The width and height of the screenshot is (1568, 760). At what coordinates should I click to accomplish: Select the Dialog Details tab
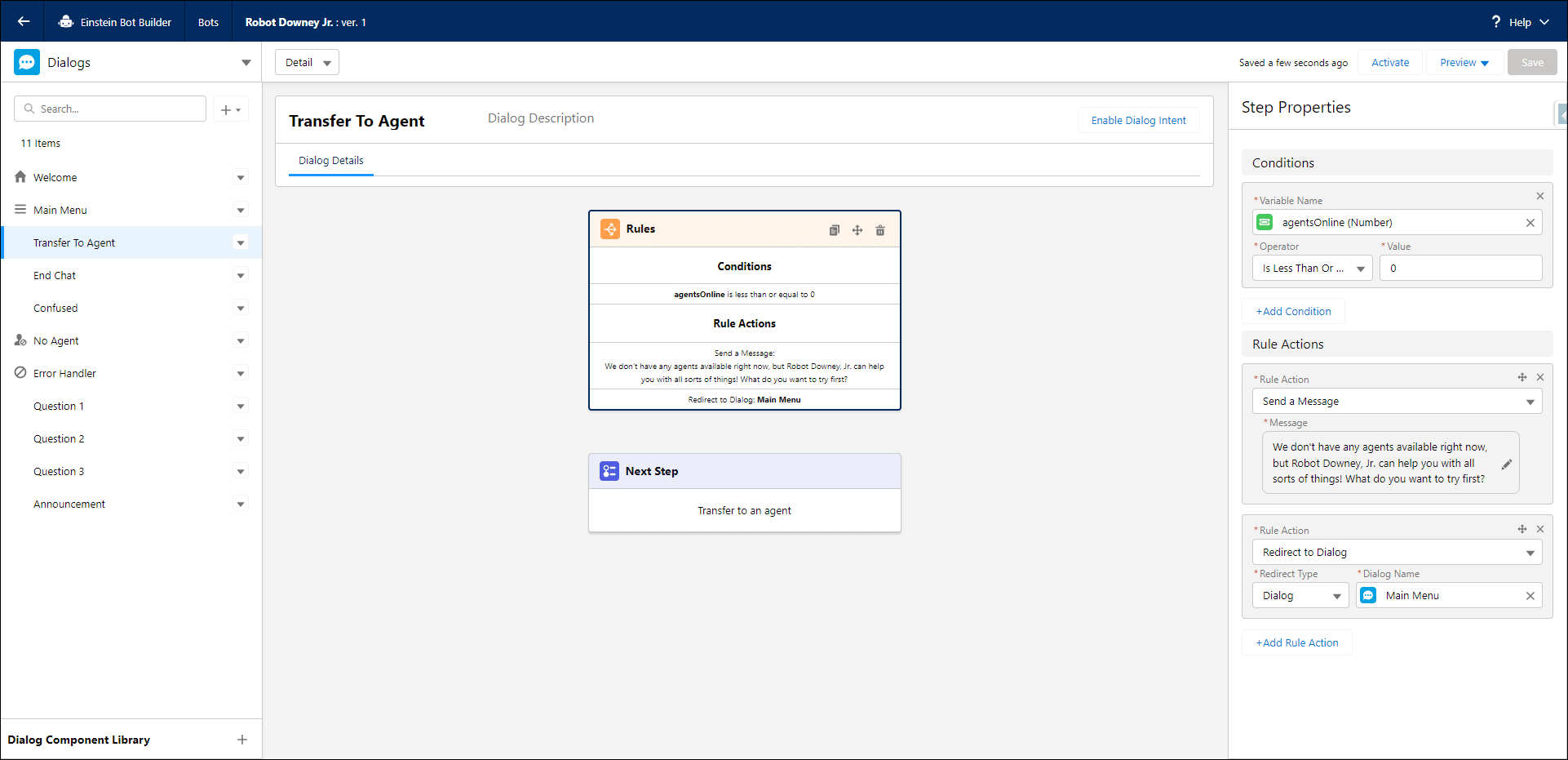pos(331,161)
